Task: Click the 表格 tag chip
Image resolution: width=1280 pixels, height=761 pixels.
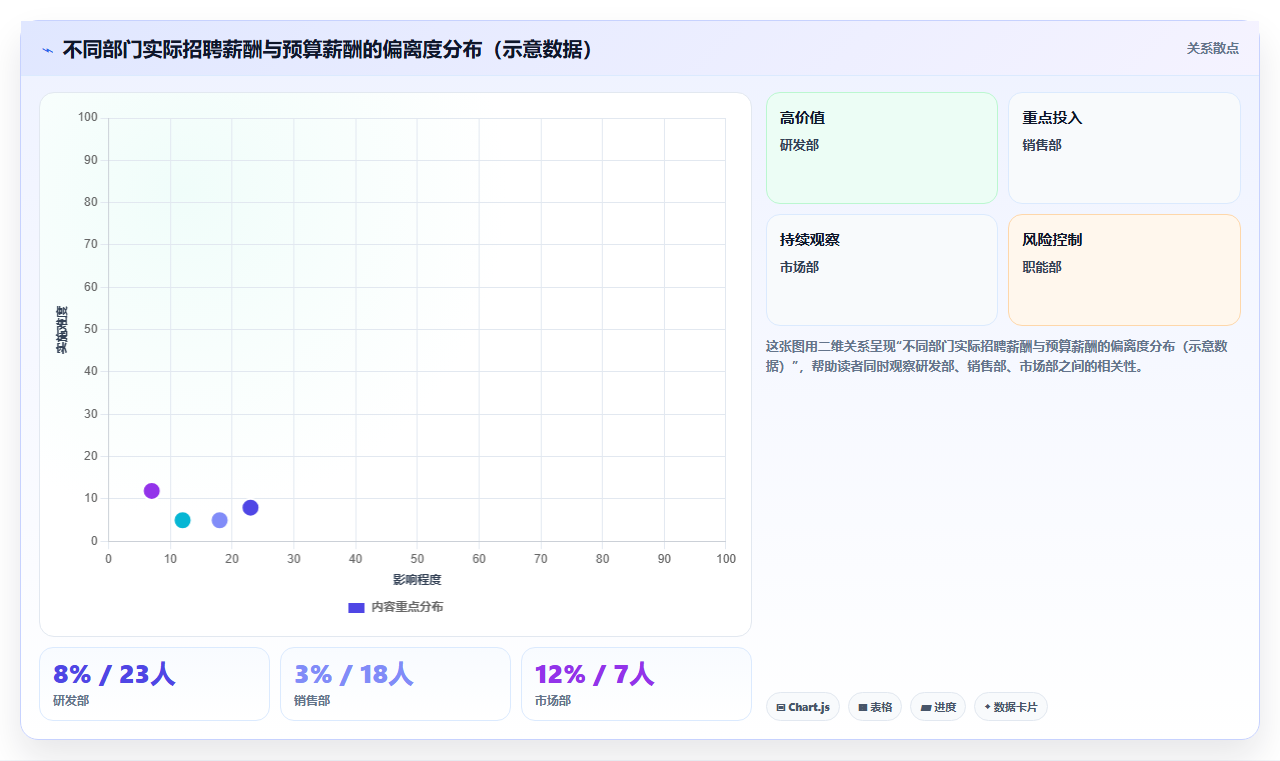Action: (875, 707)
